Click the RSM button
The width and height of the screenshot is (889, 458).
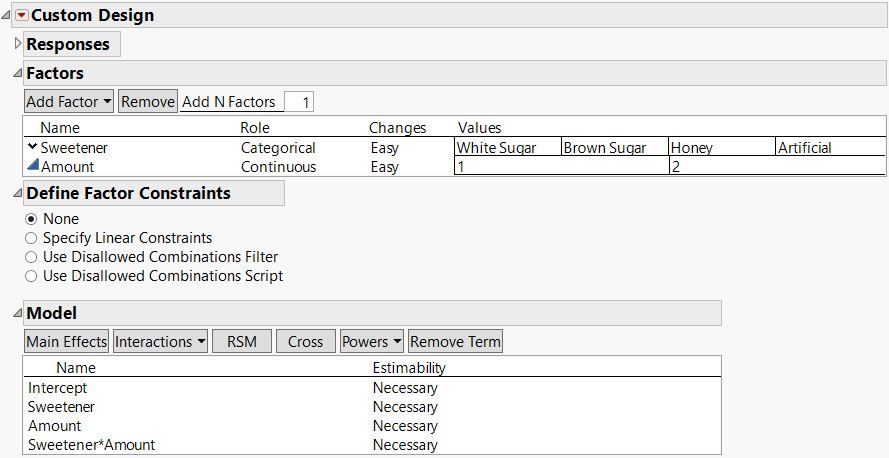click(242, 342)
